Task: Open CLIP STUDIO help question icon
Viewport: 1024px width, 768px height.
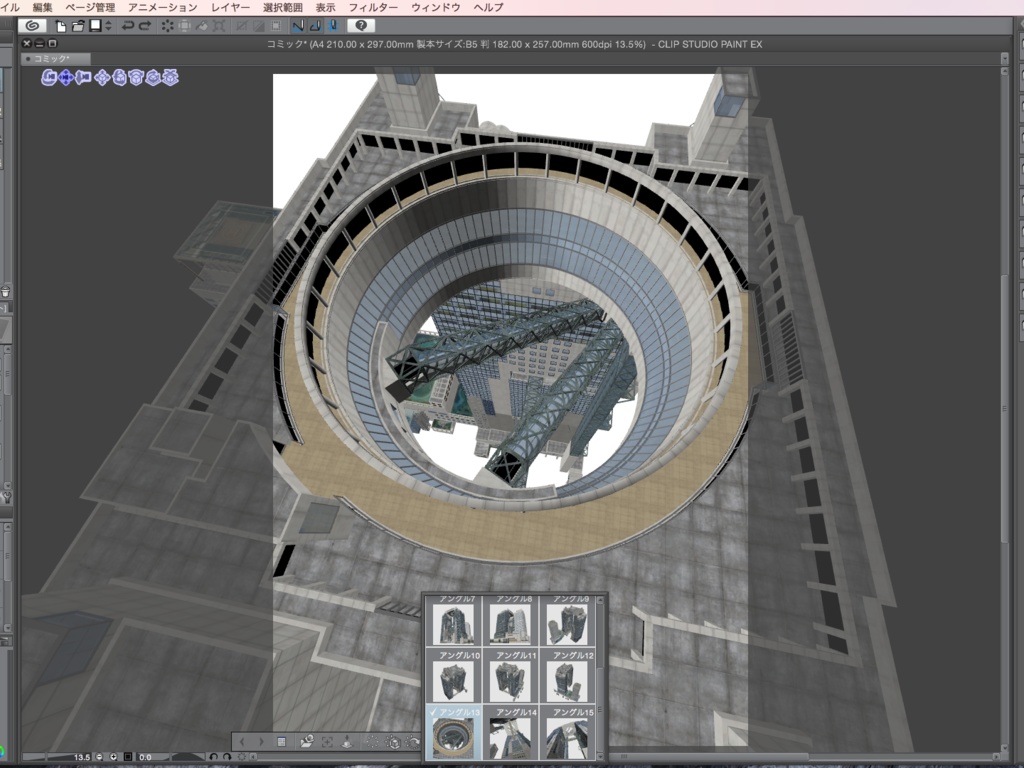Action: [361, 25]
